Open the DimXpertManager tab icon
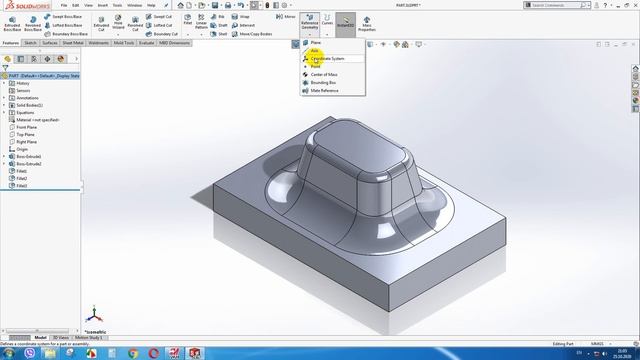Screen dimensions: 640x360 [x=47, y=59]
